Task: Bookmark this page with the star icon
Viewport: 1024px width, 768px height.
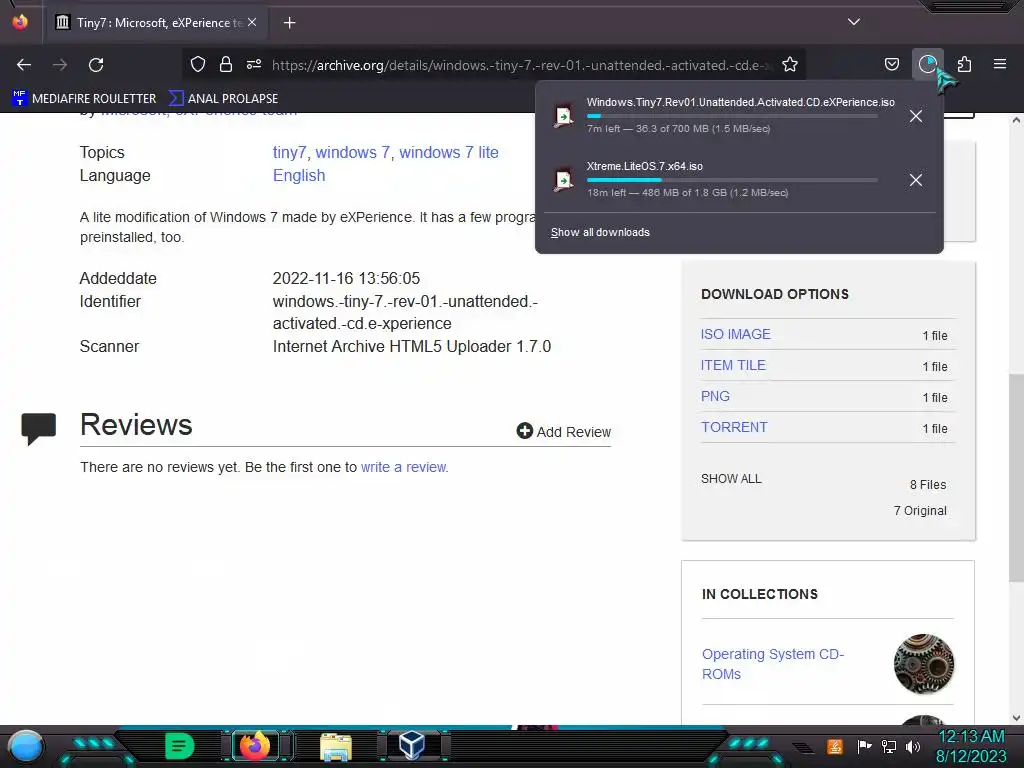Action: 790,65
